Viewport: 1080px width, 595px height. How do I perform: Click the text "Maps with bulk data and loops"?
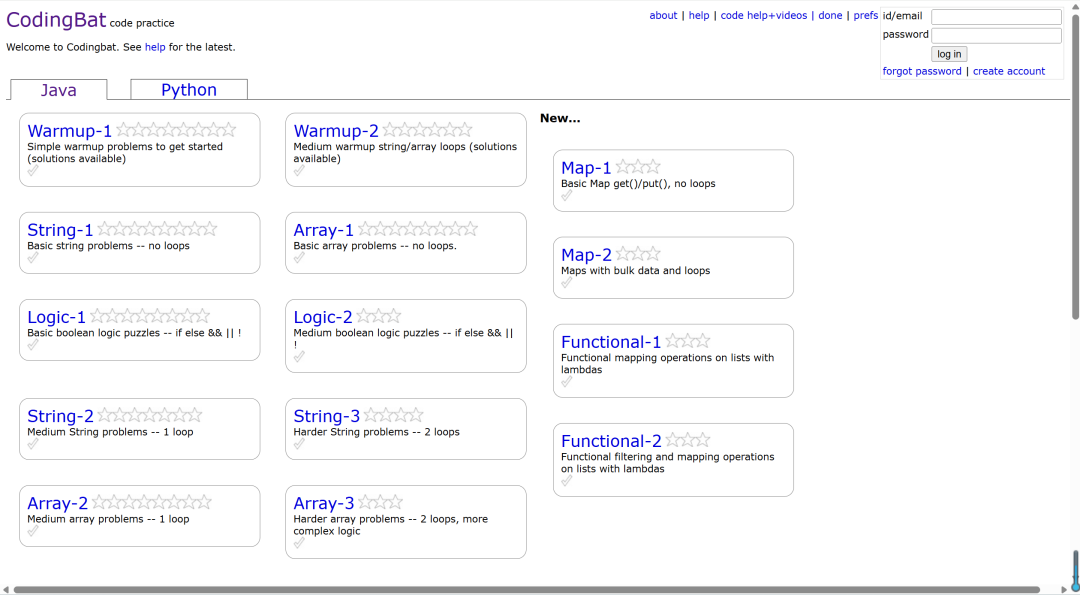click(636, 271)
